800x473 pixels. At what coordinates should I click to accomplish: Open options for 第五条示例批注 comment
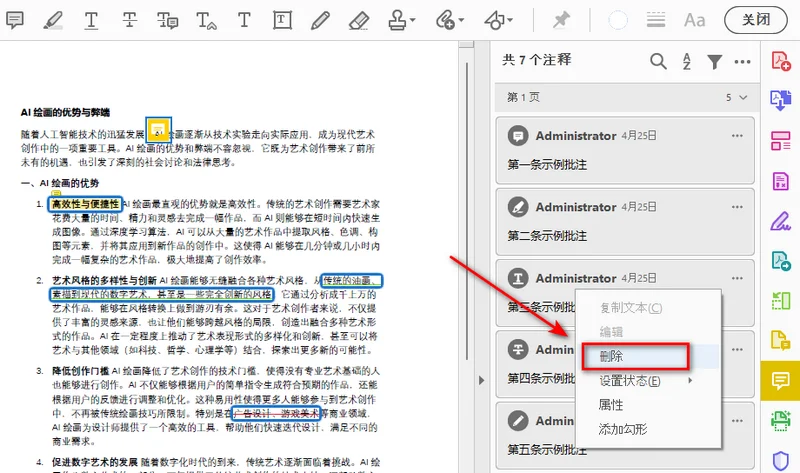pos(737,421)
